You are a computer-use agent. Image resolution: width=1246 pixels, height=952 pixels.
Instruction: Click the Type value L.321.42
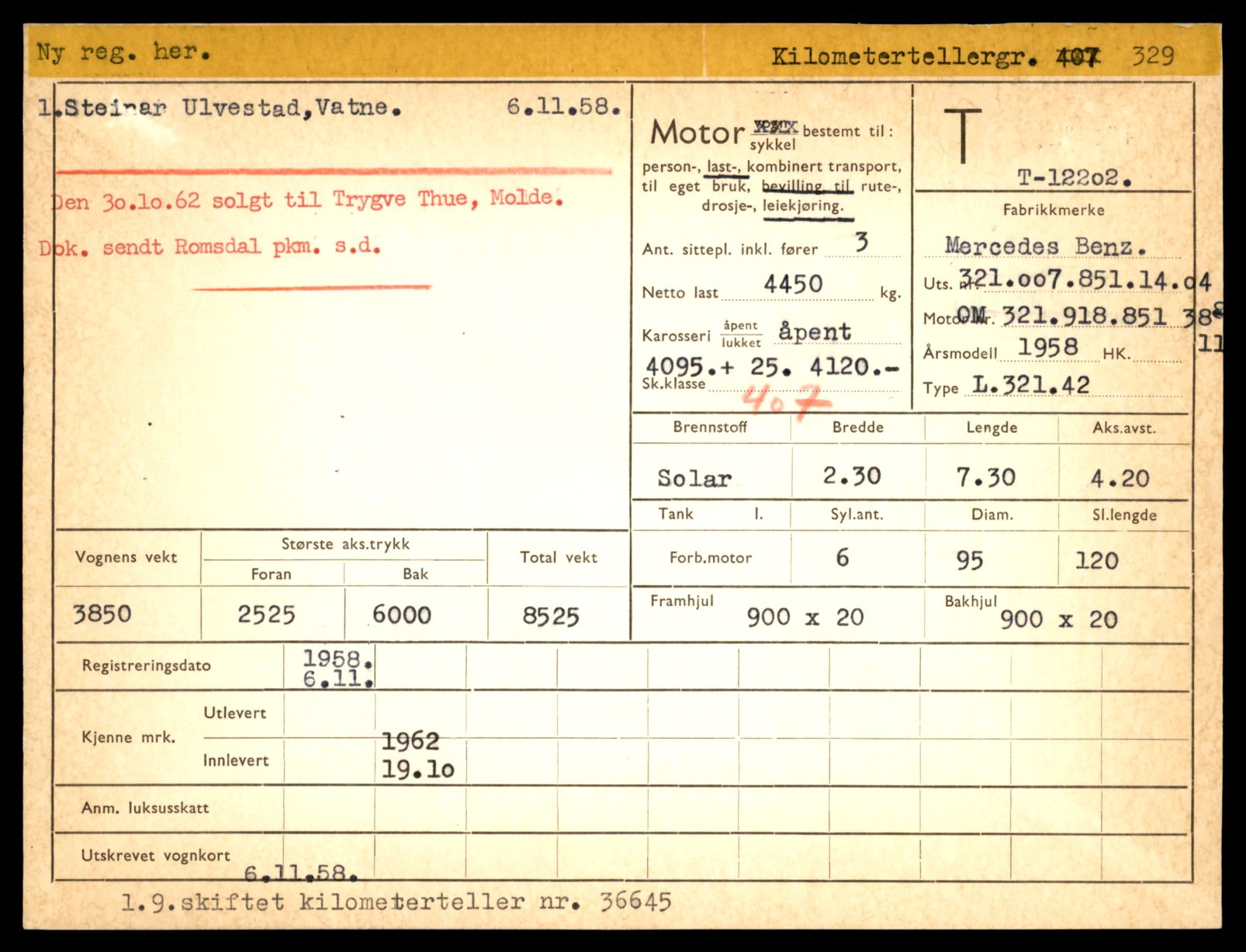1031,385
